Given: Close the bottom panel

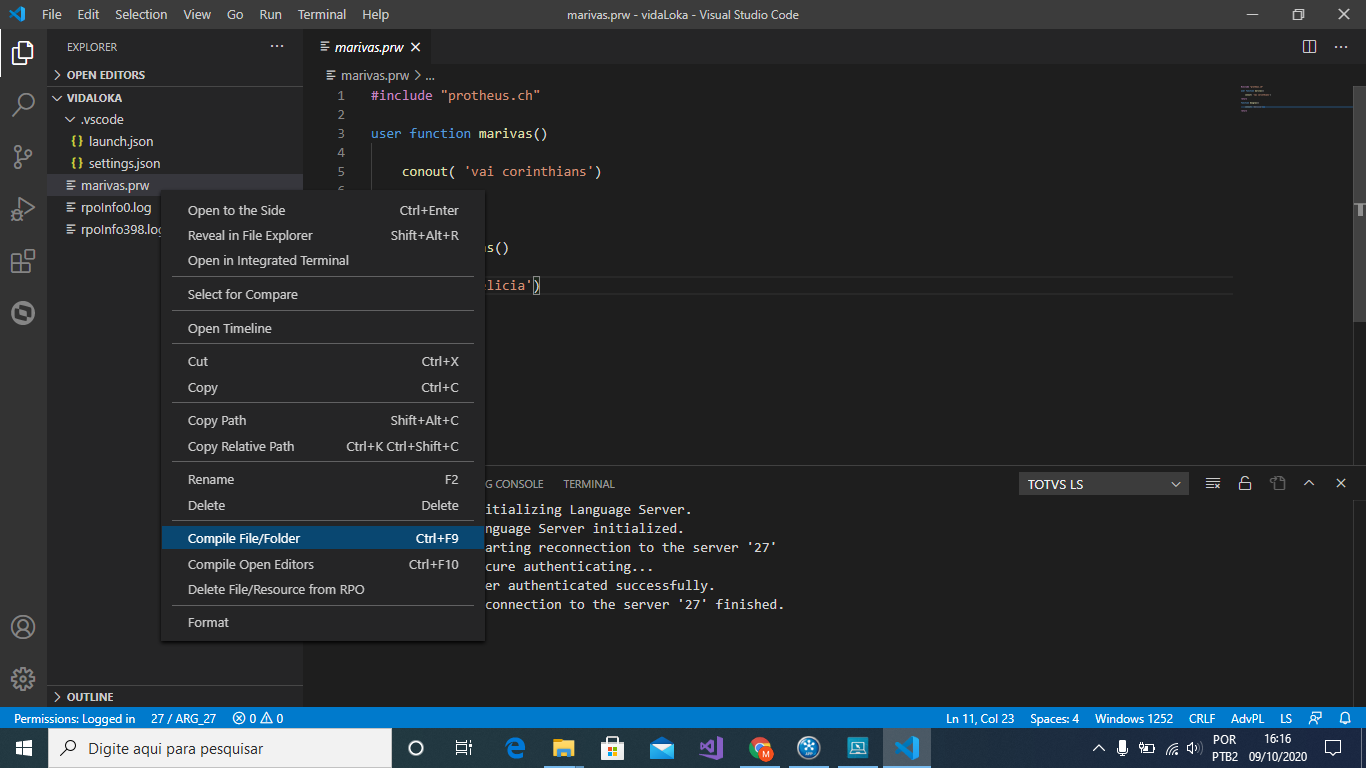Looking at the screenshot, I should (x=1341, y=483).
